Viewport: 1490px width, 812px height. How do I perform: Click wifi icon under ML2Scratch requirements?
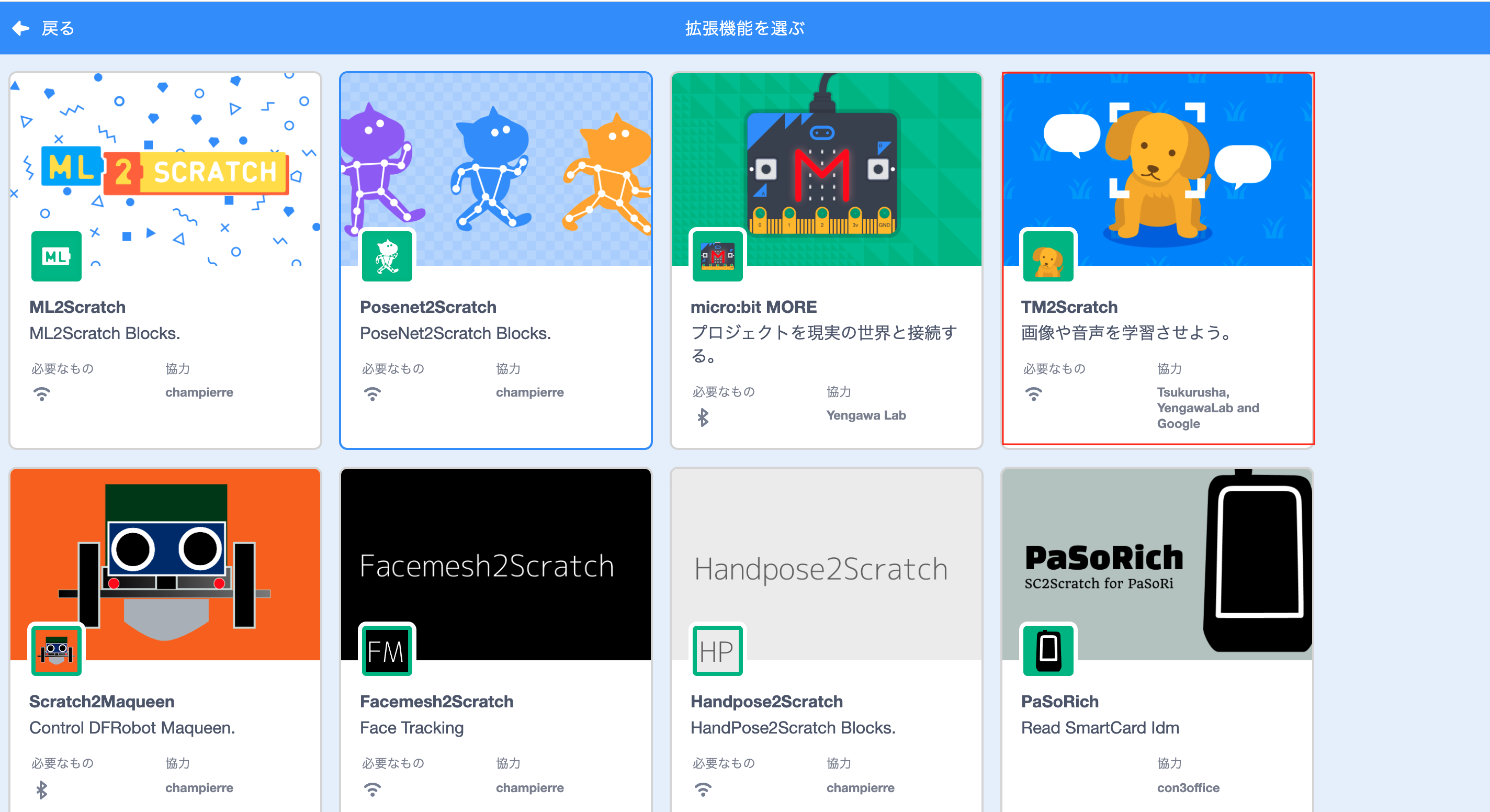42,394
